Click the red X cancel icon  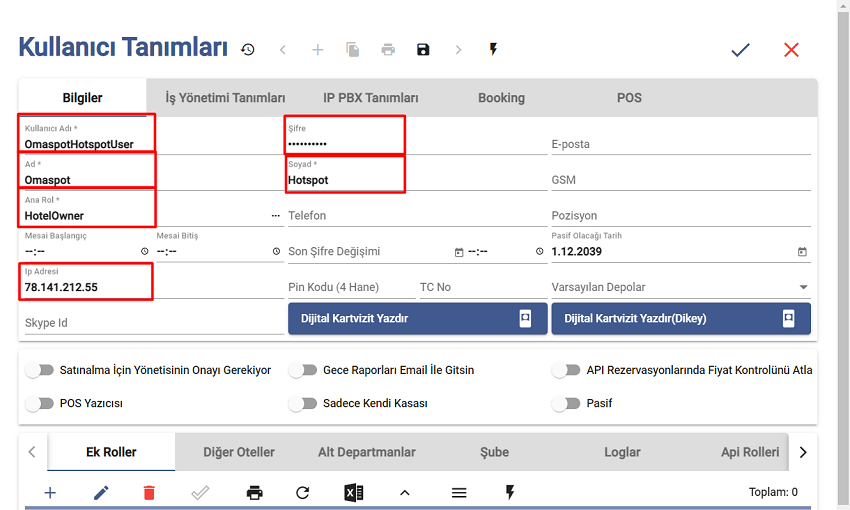(x=791, y=49)
